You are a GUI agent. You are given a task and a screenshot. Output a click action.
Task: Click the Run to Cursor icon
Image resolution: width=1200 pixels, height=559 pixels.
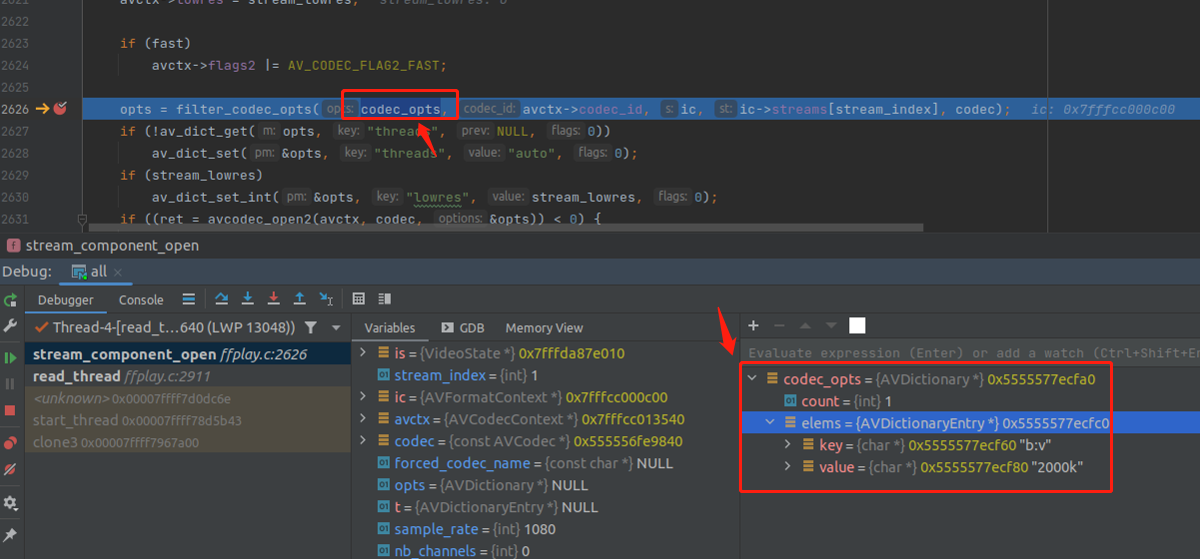pyautogui.click(x=326, y=299)
